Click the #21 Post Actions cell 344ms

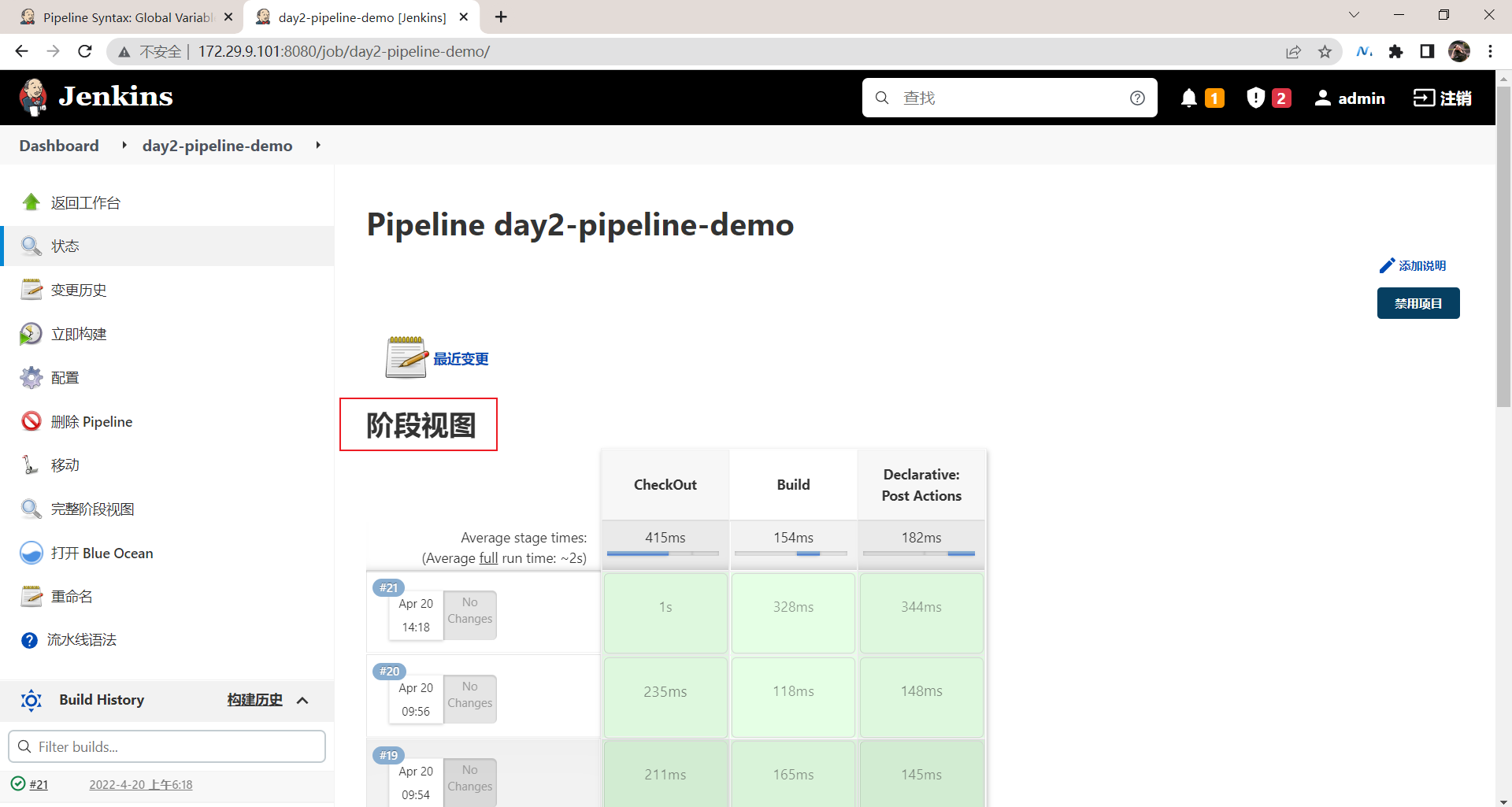[921, 613]
